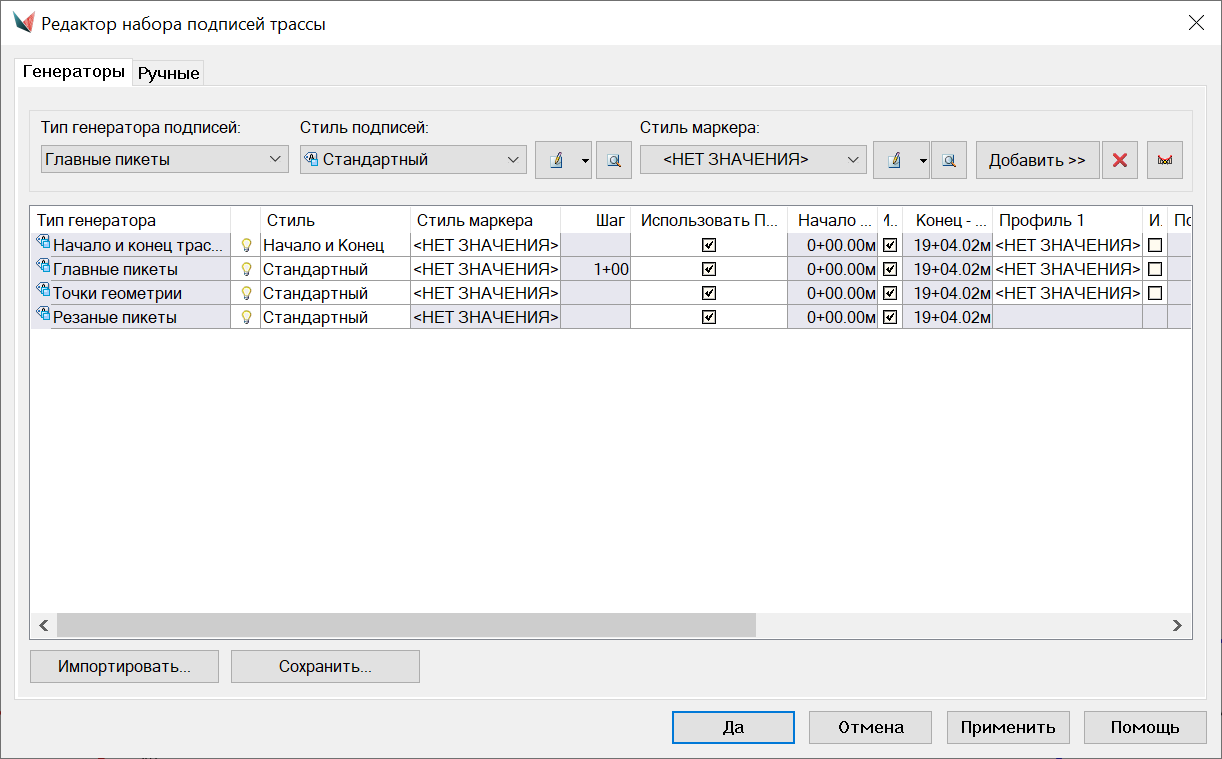
Task: Click the label icon beside Точки геометрии
Action: pos(42,292)
